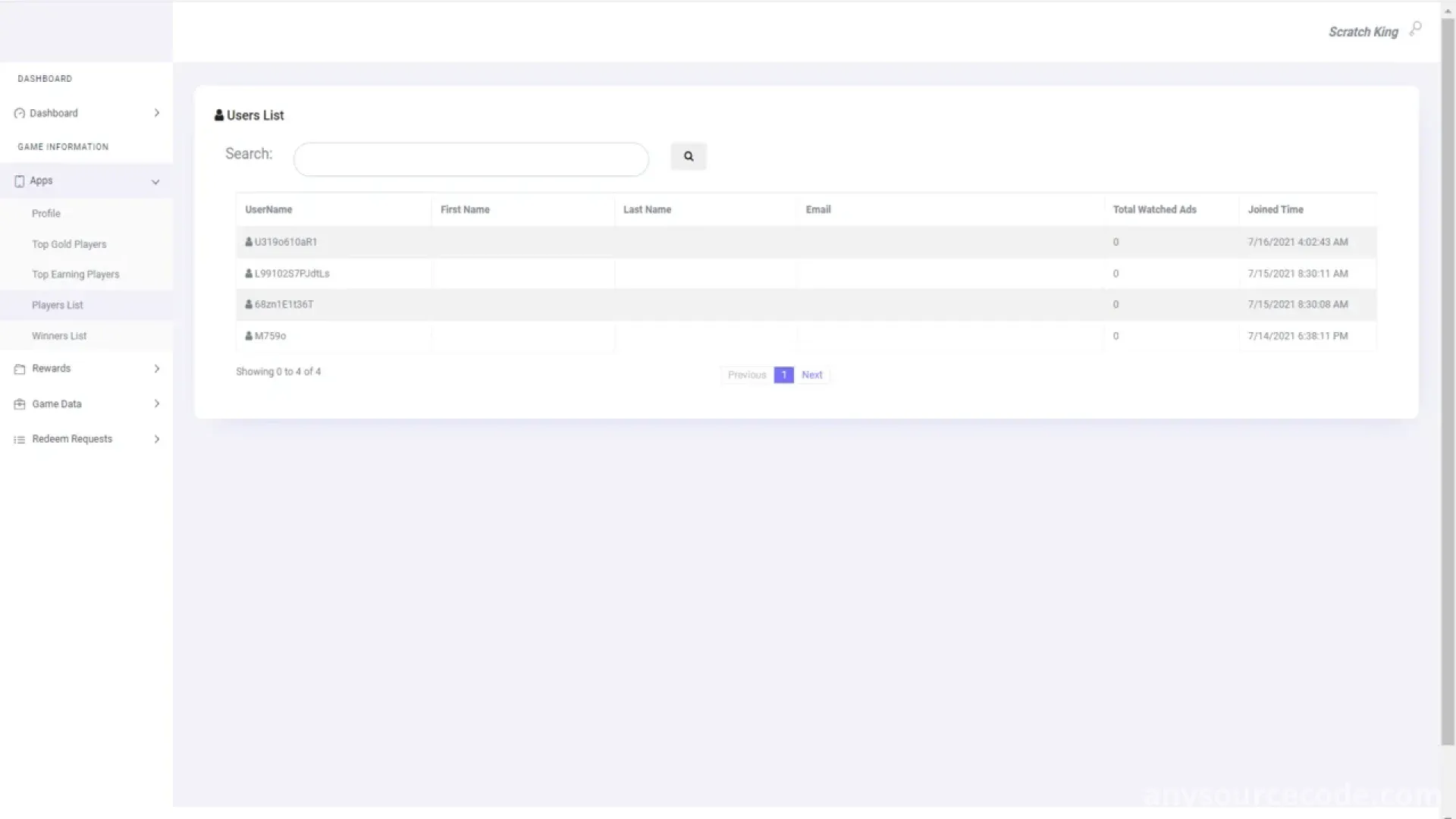Expand the Game Data chevron
This screenshot has width=1456, height=819.
[x=157, y=403]
